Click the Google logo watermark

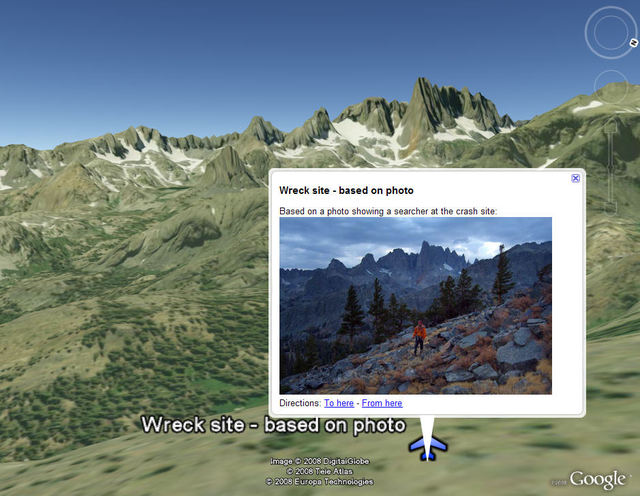click(598, 479)
